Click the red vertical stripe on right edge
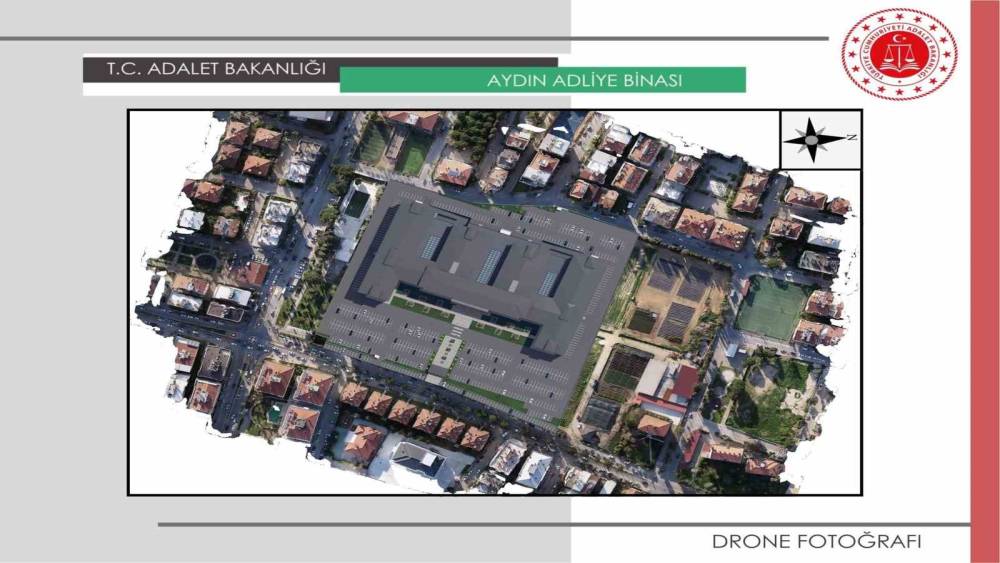Image resolution: width=1000 pixels, height=563 pixels. click(x=984, y=280)
